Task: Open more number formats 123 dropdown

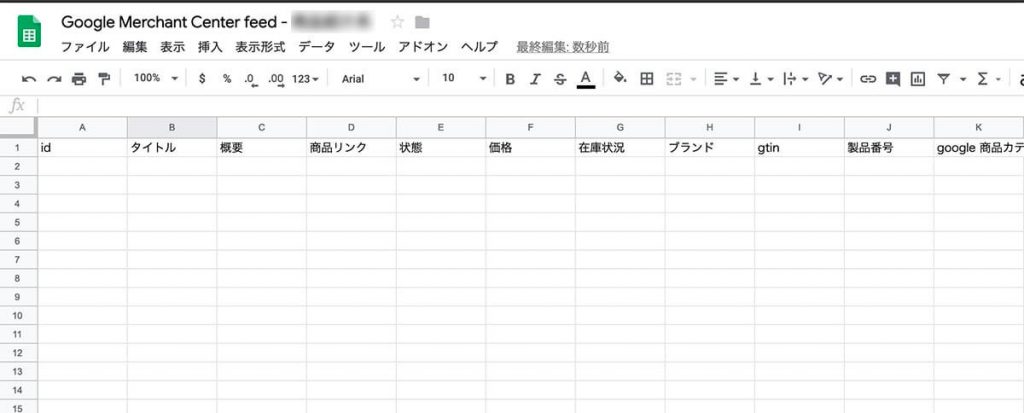Action: [306, 79]
